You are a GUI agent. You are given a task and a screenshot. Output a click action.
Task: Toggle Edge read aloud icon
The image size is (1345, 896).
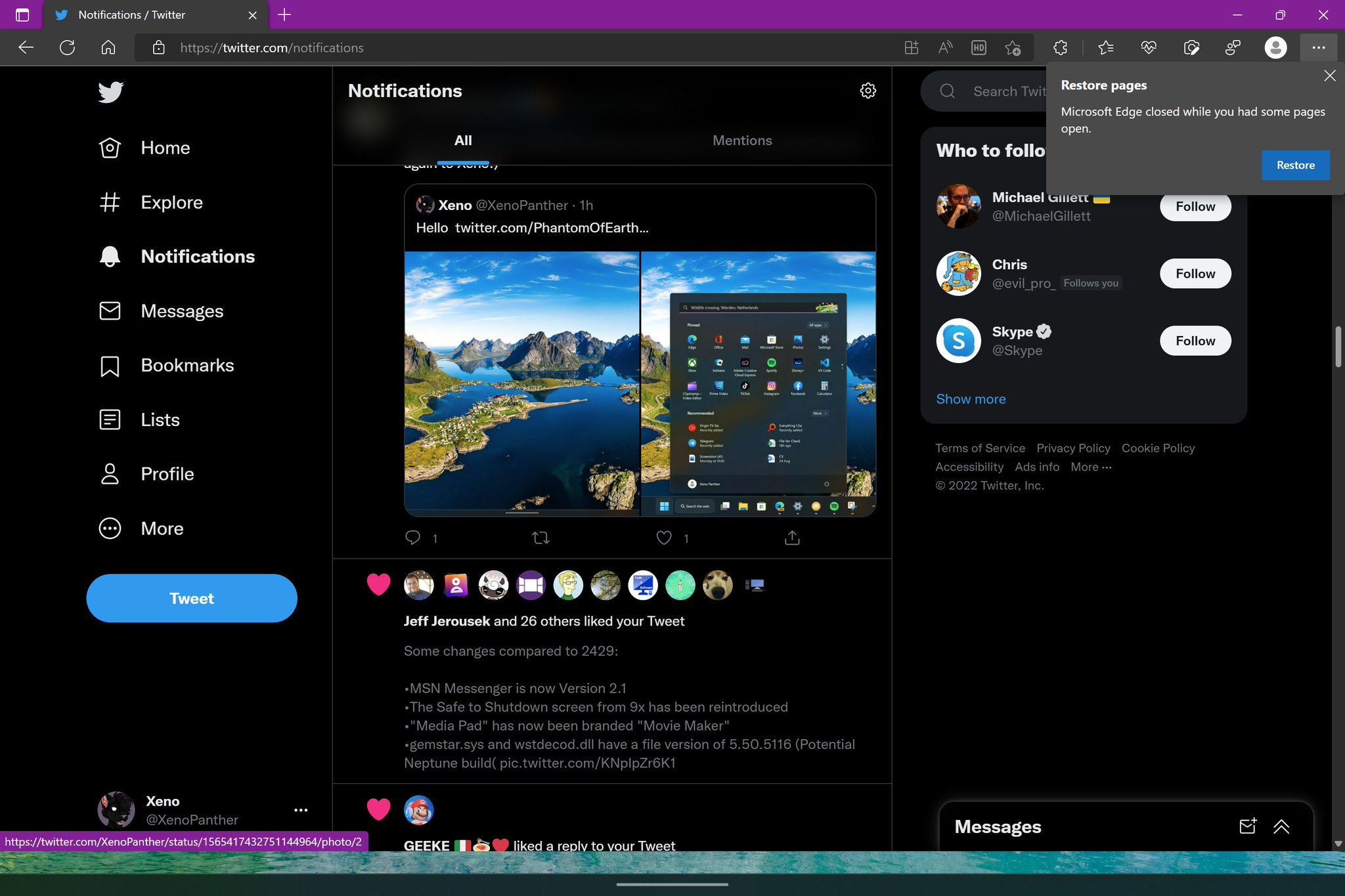(x=945, y=48)
